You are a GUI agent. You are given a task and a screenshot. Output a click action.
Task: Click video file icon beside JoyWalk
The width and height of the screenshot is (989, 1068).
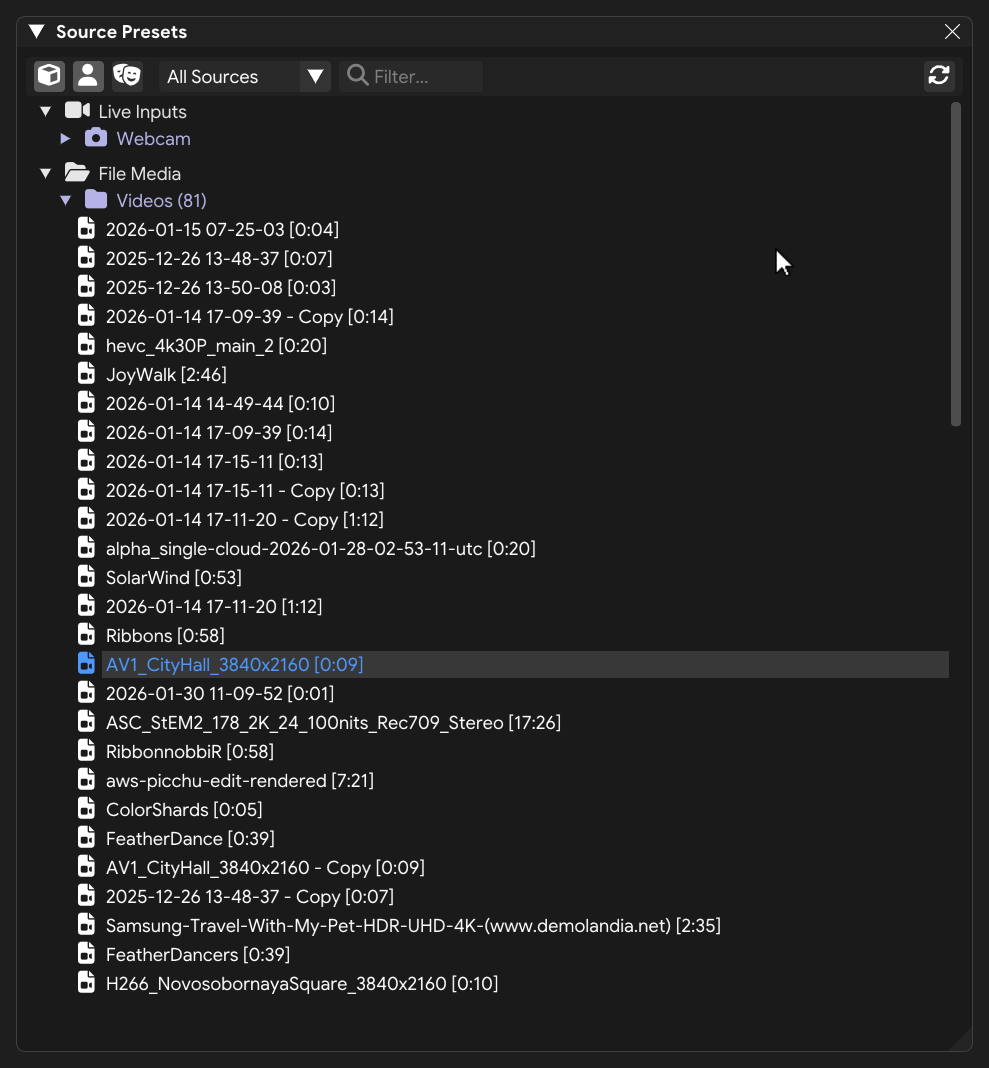87,373
